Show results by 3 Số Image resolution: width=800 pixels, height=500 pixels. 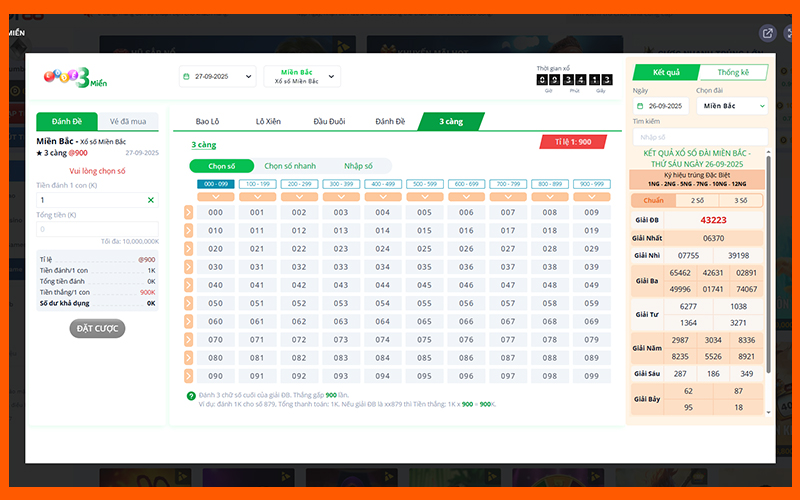(741, 201)
